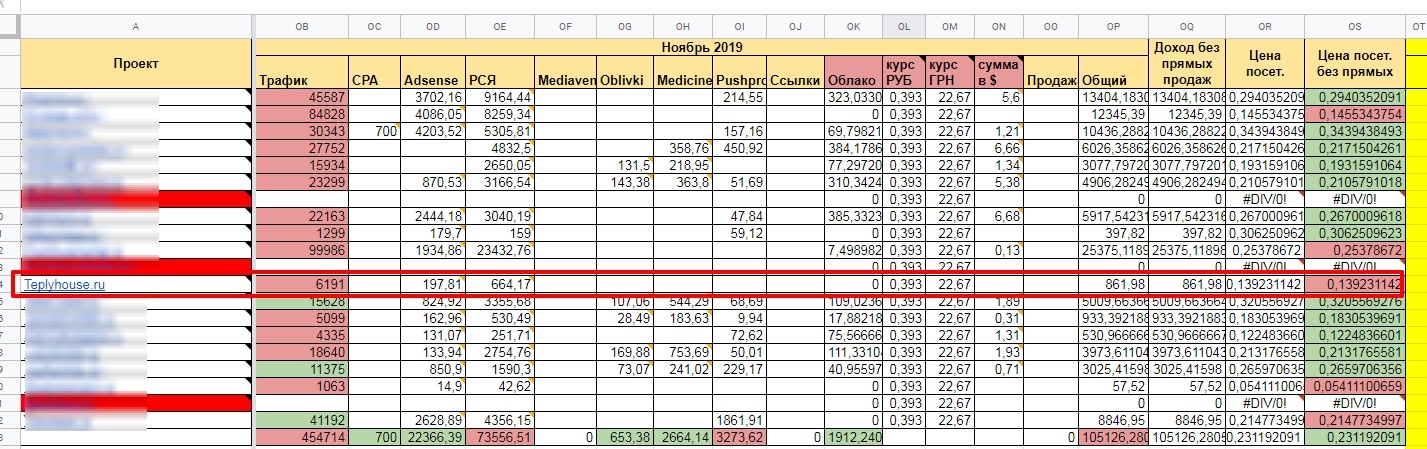Click the green CPA total 700
Image resolution: width=1427 pixels, height=449 pixels.
pyautogui.click(x=375, y=437)
